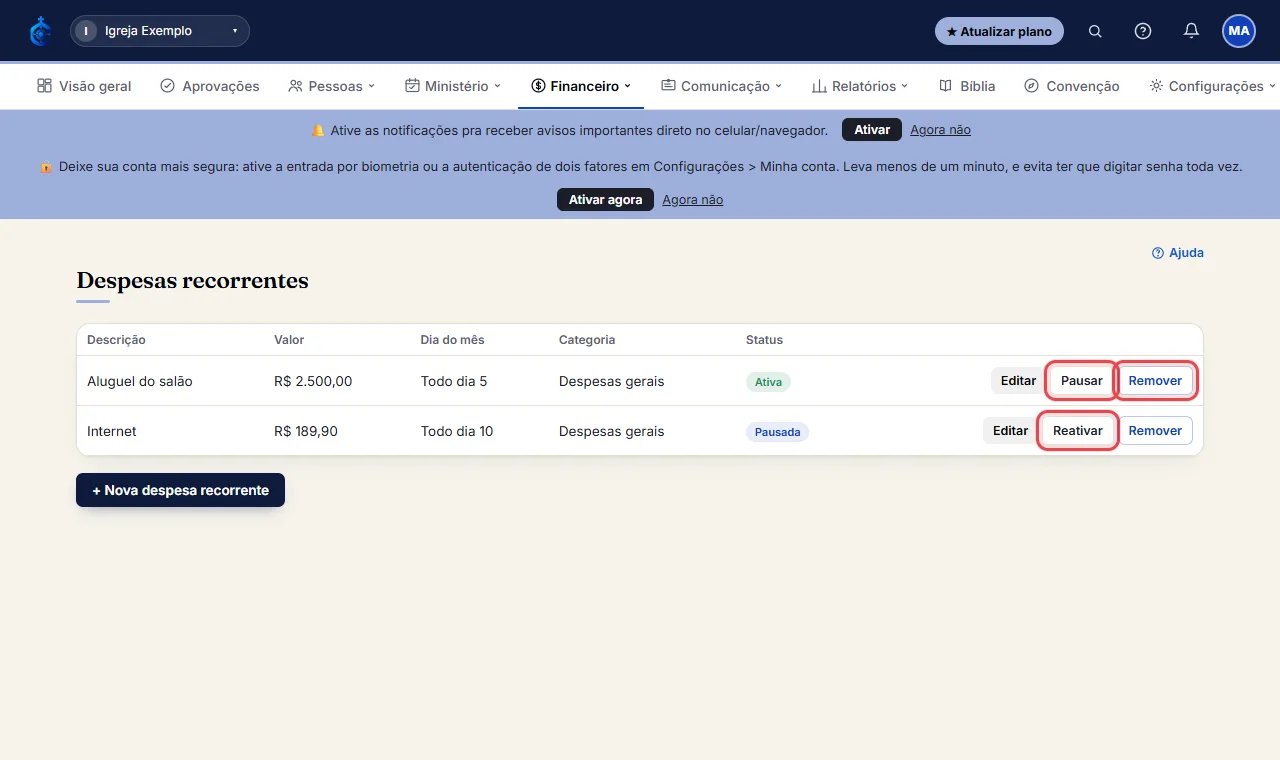1280x760 pixels.
Task: Click the Status column header
Action: tap(764, 340)
